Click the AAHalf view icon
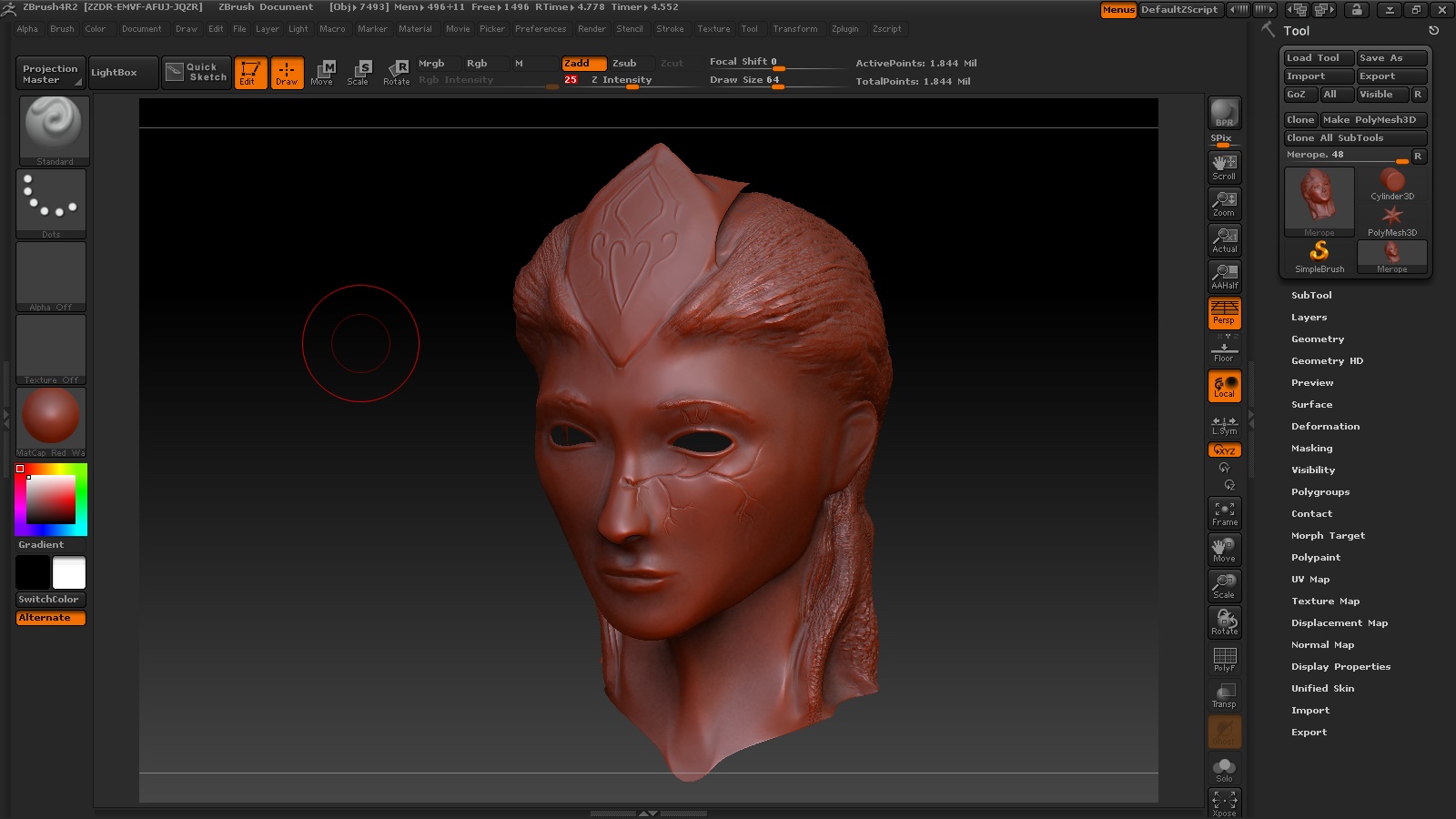The image size is (1456, 819). 1224,276
